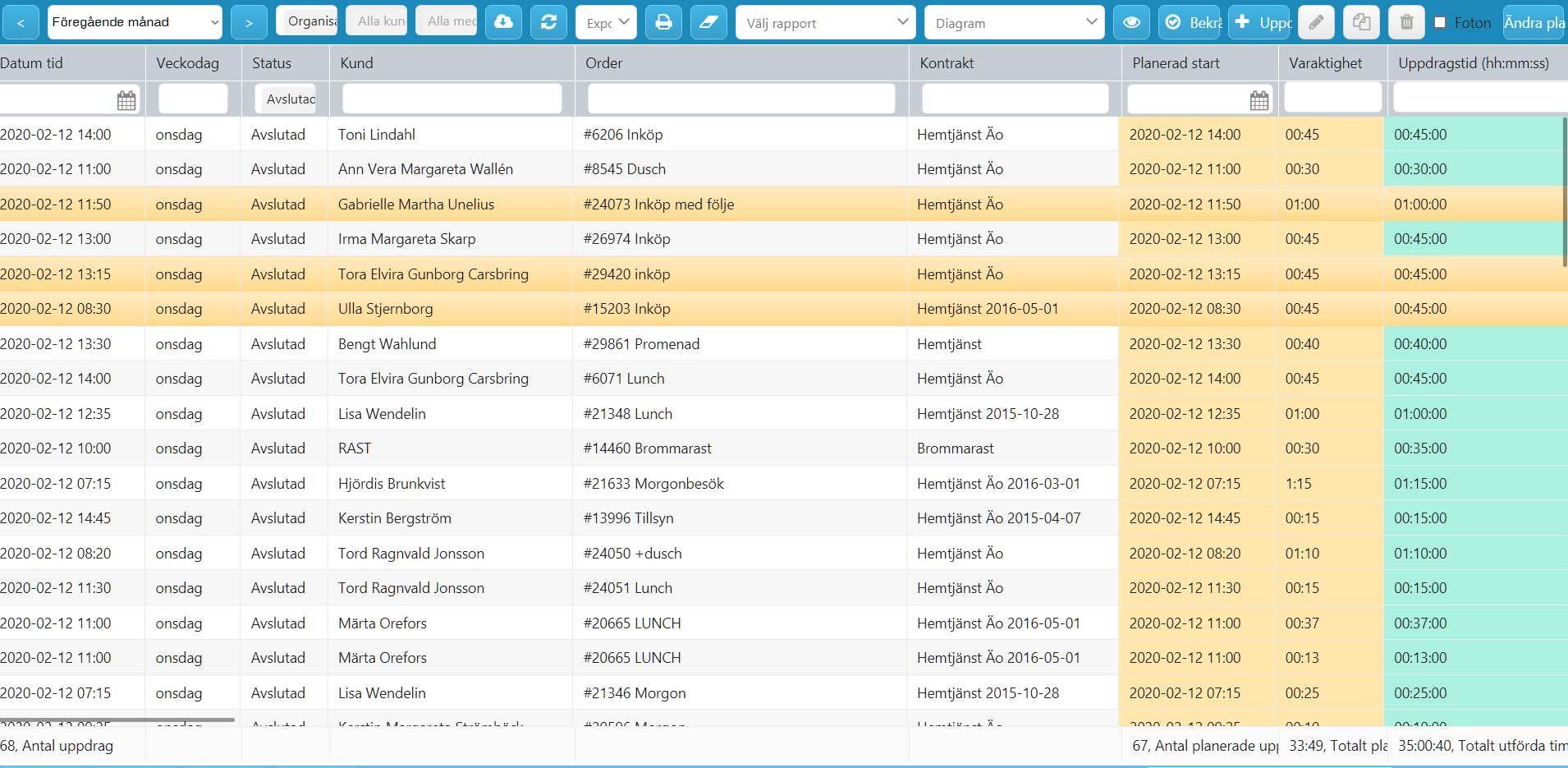Click the pencil edit icon
Image resolution: width=1568 pixels, height=768 pixels.
(1316, 22)
